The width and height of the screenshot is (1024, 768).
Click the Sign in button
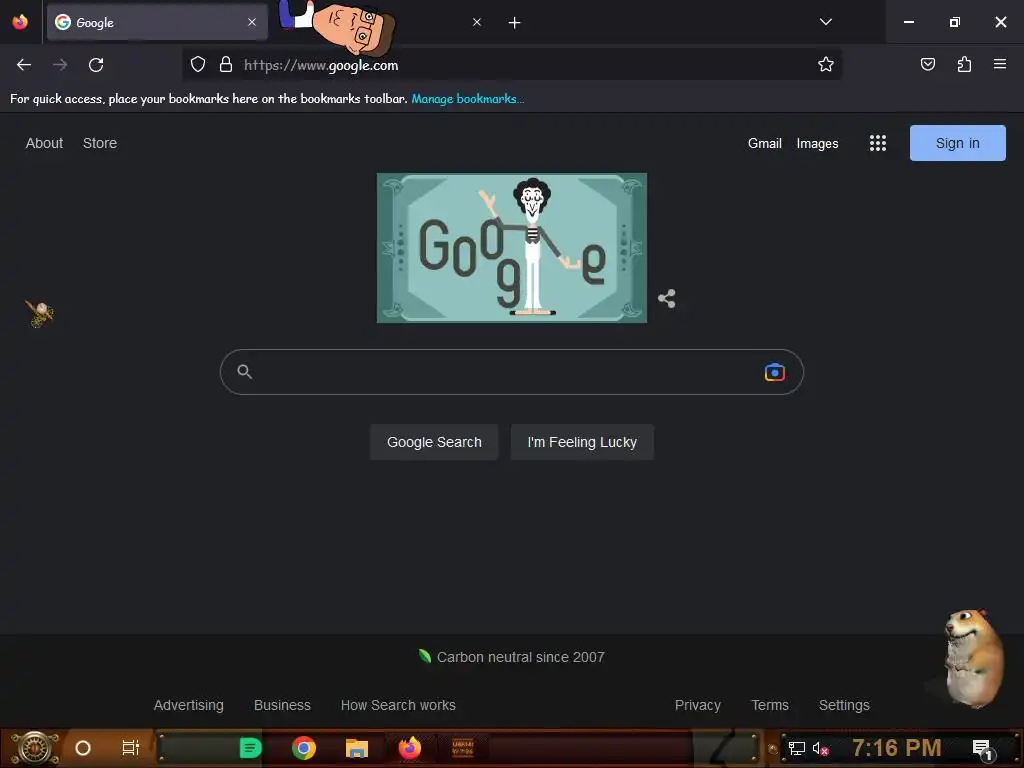[x=957, y=143]
